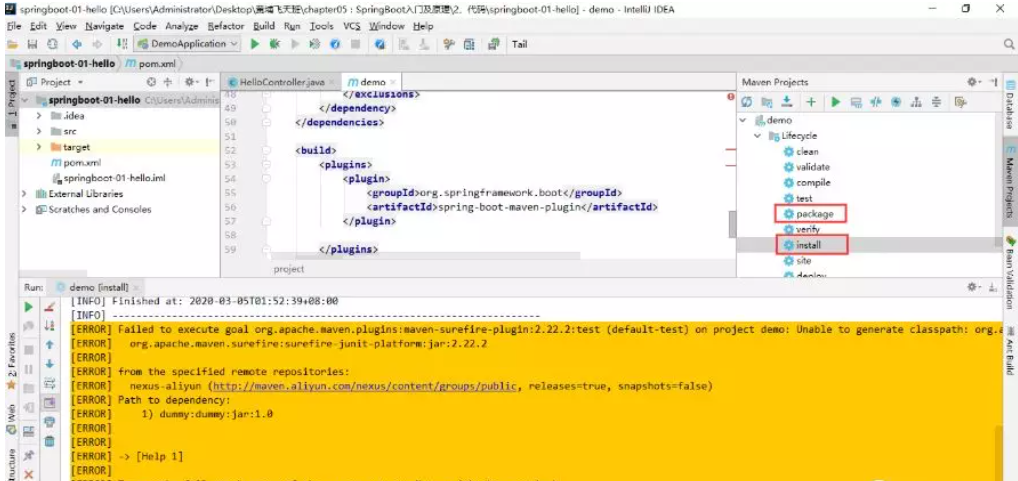Debug DemoApplication with the bug icon
The image size is (1018, 481).
275,44
